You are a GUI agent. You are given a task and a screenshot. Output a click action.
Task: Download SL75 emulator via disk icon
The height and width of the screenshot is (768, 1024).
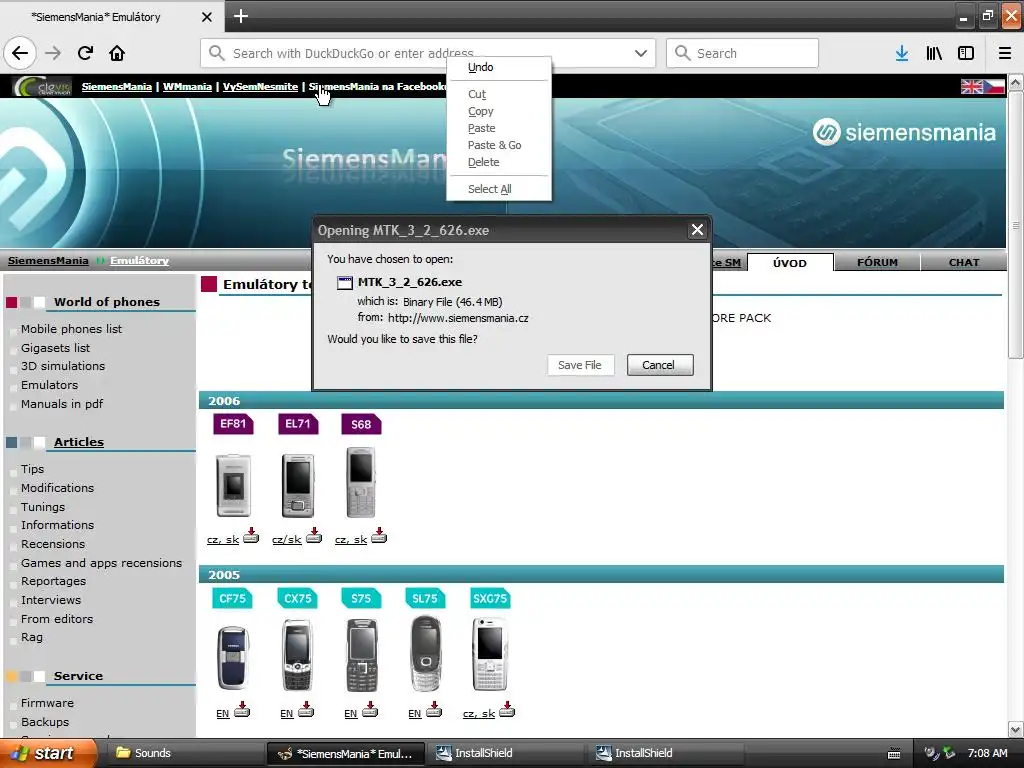coord(434,709)
